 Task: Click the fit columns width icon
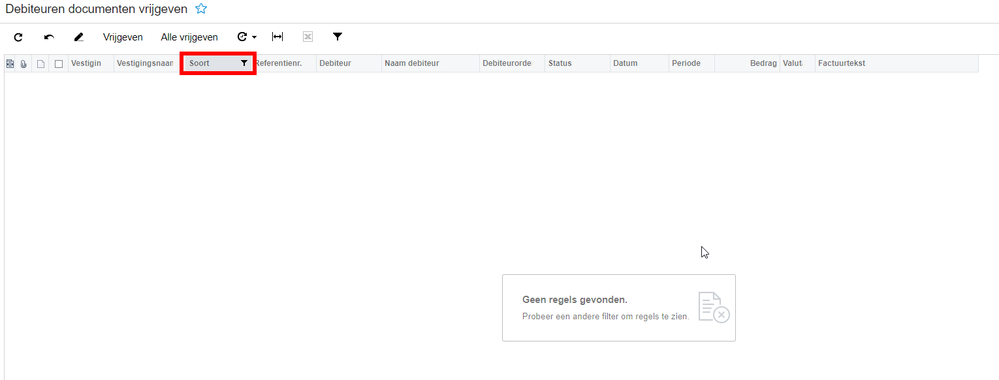coord(277,37)
